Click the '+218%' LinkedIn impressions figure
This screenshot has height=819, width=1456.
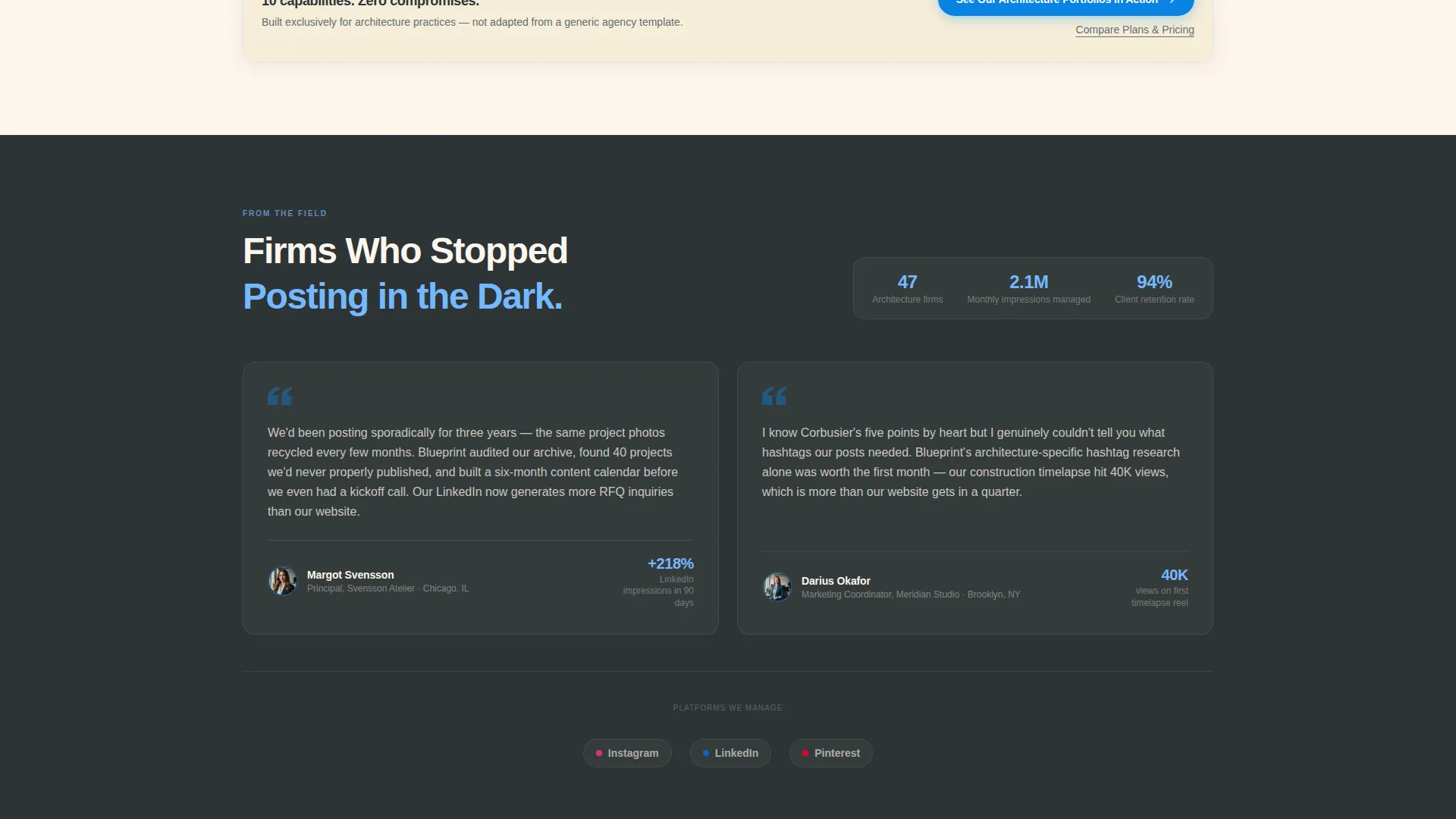click(x=670, y=563)
